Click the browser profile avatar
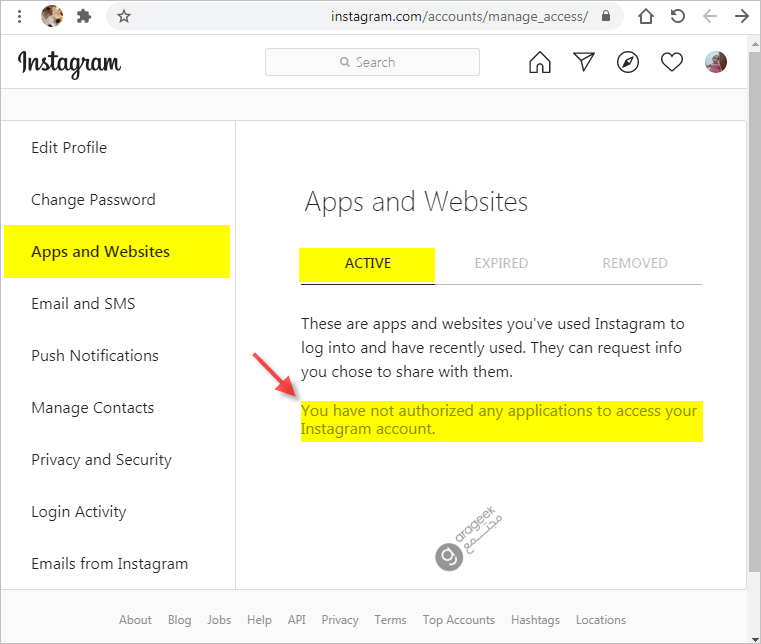 pyautogui.click(x=51, y=16)
